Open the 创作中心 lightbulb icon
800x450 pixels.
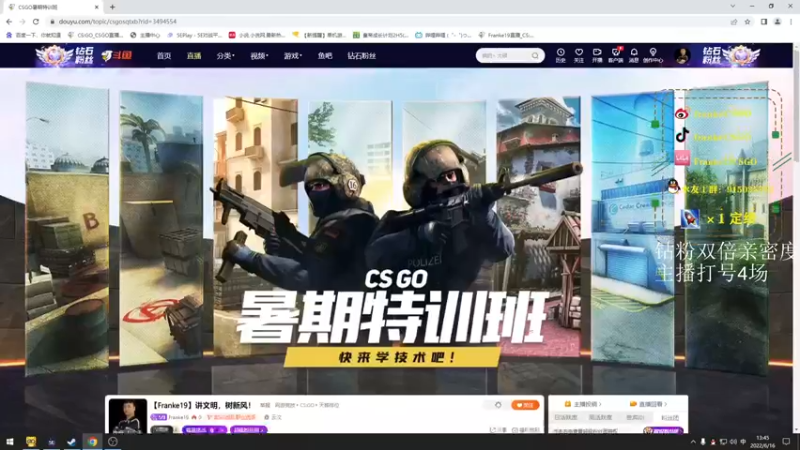pos(653,55)
